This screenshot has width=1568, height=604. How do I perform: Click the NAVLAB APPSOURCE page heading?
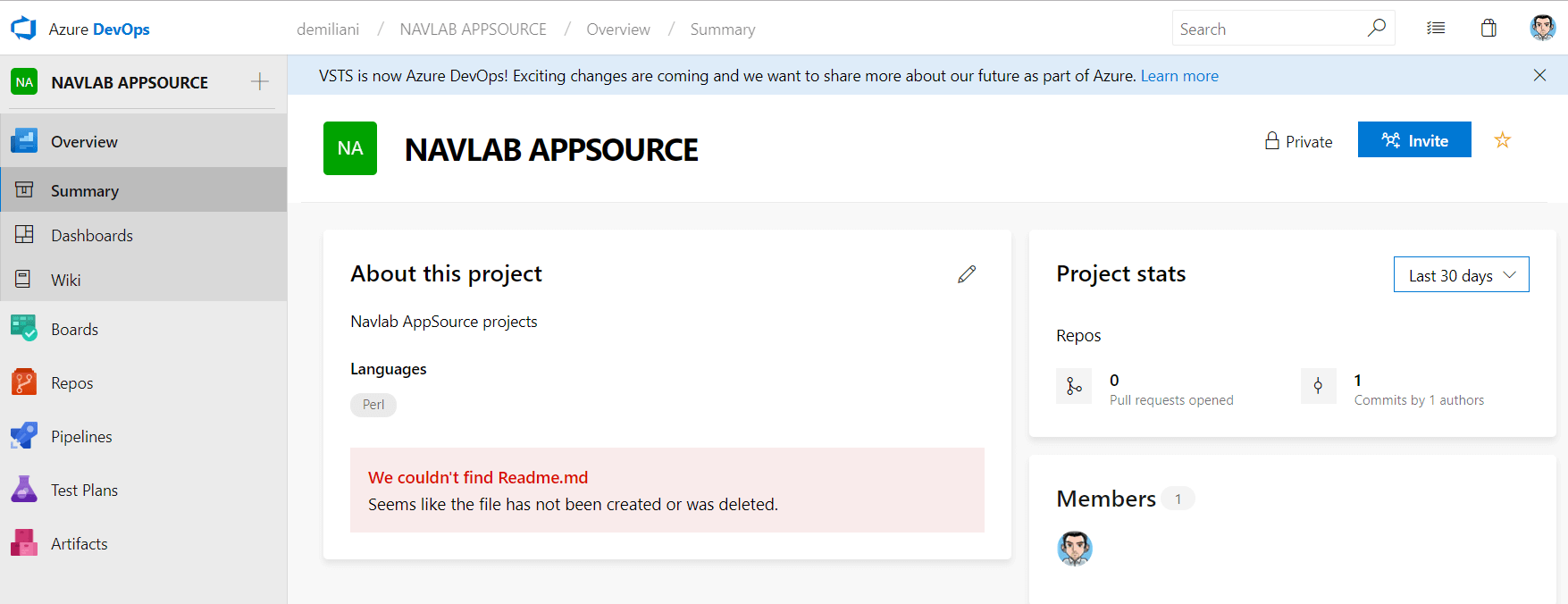click(551, 149)
